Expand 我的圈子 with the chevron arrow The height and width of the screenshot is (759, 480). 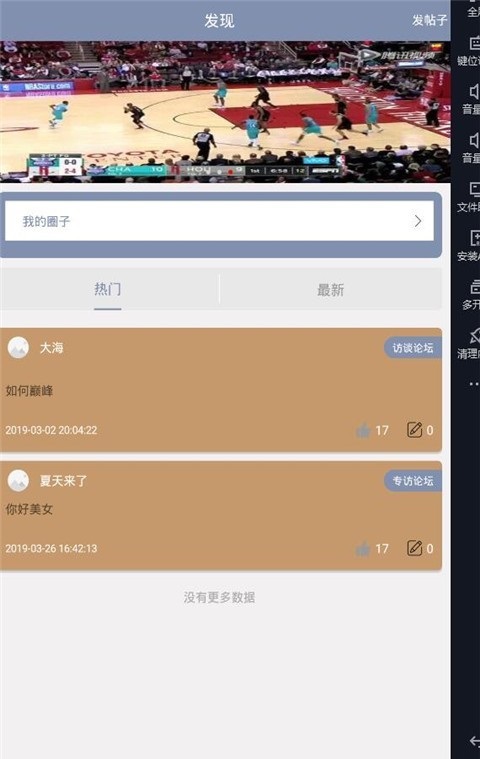click(x=418, y=221)
